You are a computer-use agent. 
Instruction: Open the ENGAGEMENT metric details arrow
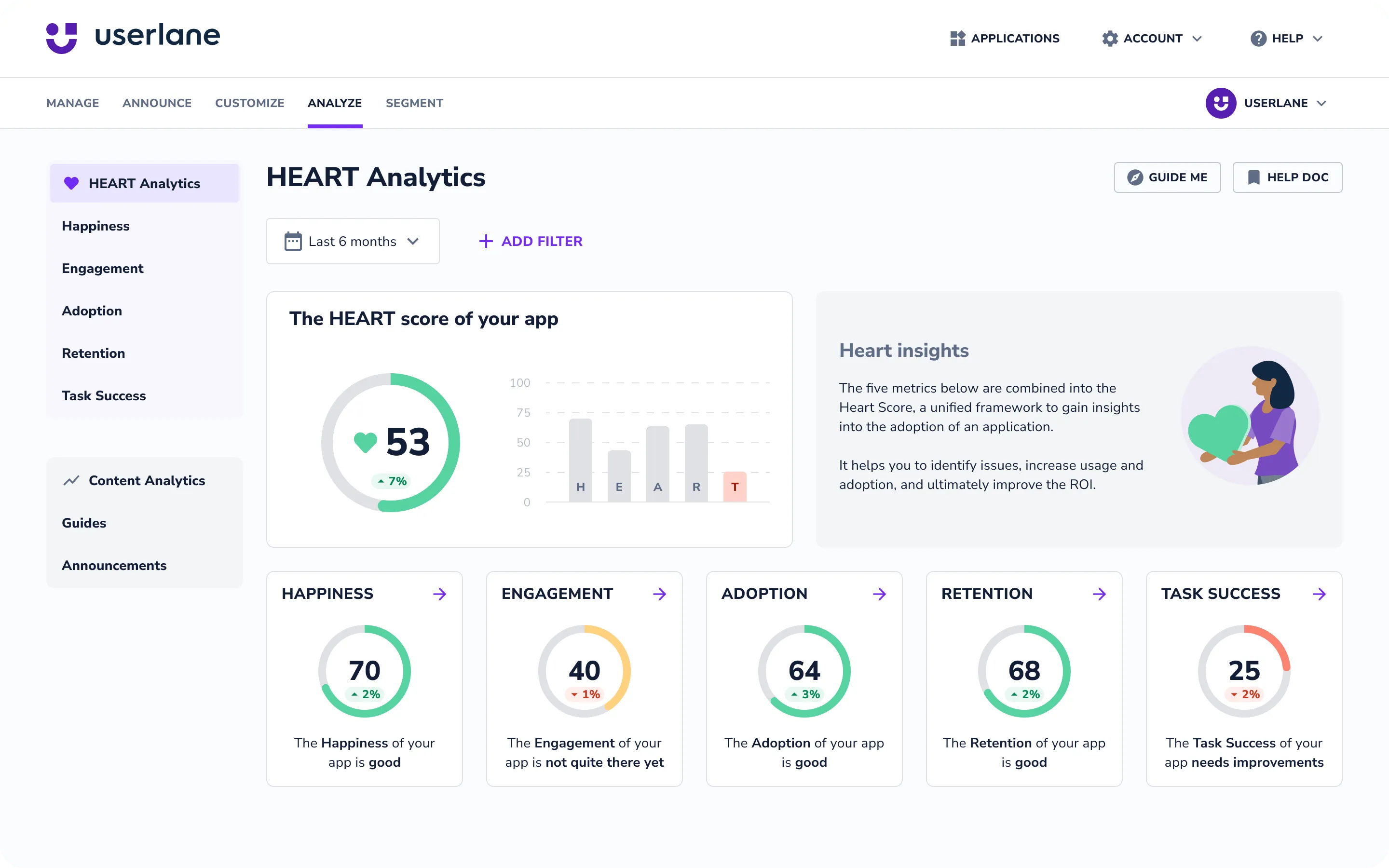tap(660, 594)
